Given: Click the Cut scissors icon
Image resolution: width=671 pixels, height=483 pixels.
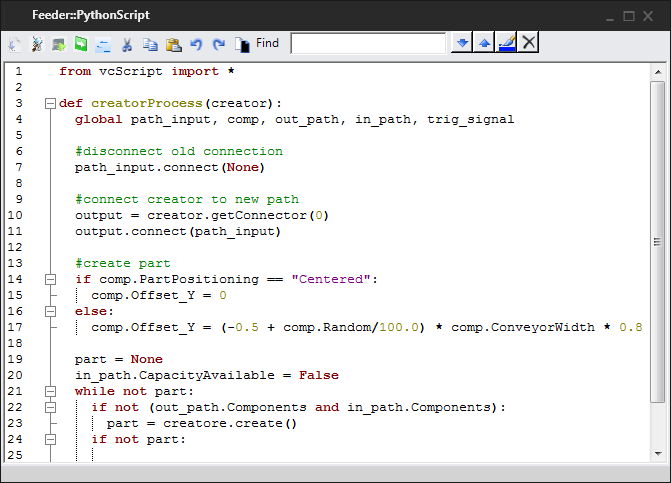Looking at the screenshot, I should (127, 44).
